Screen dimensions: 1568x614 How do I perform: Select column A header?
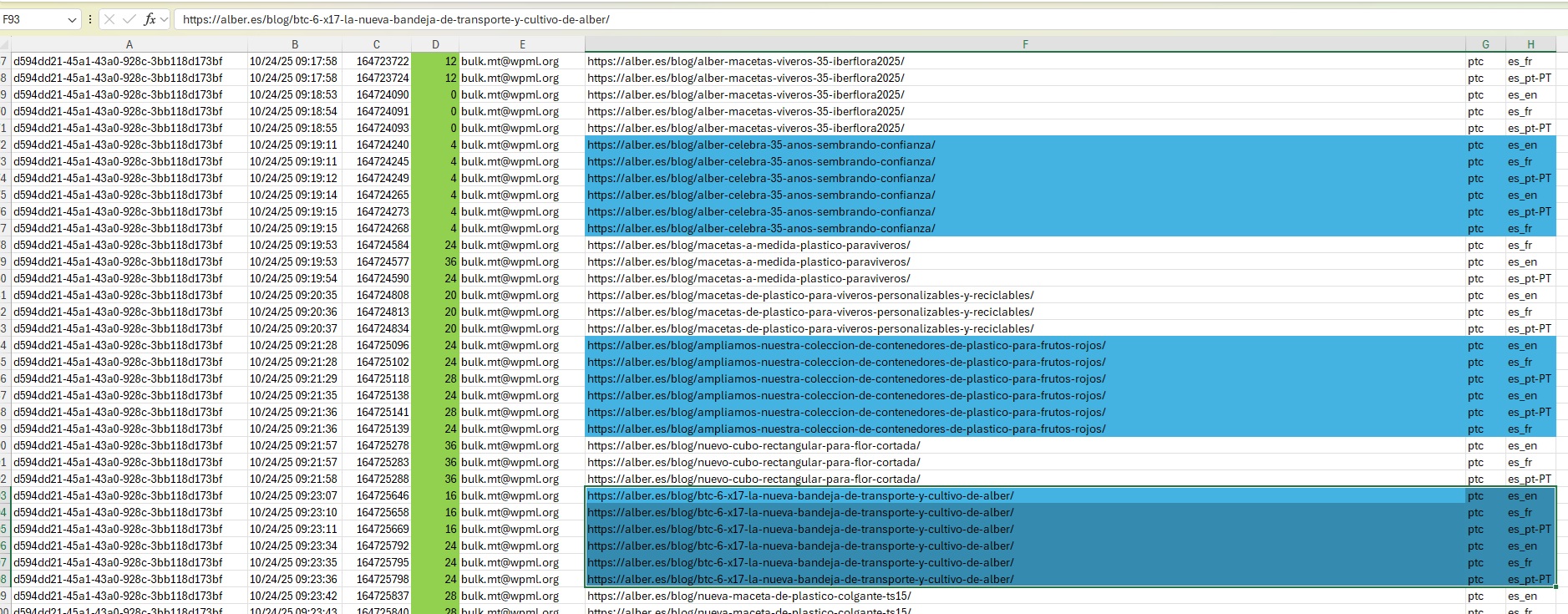click(129, 44)
